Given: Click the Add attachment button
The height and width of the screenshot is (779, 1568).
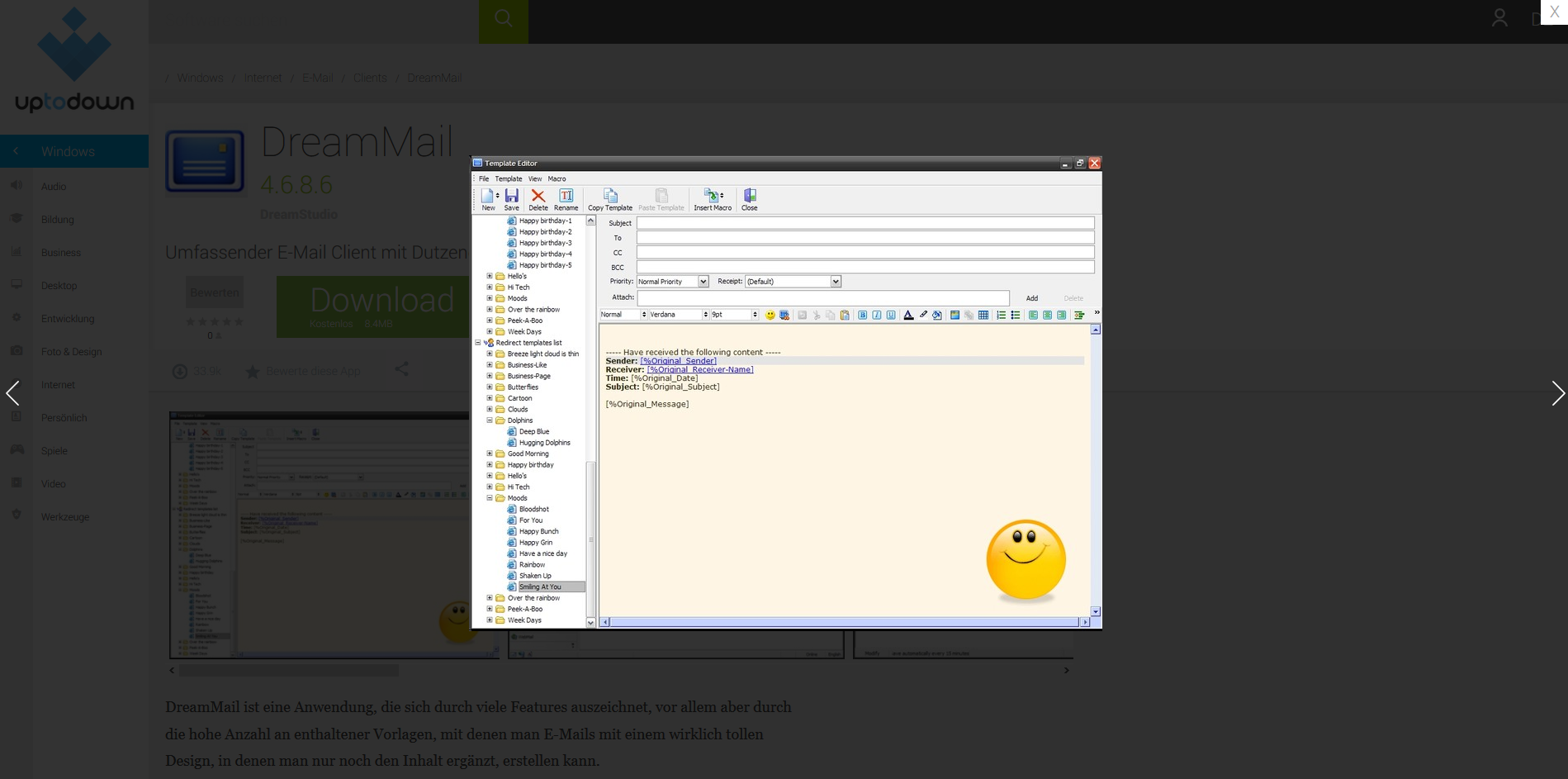Looking at the screenshot, I should click(1032, 298).
